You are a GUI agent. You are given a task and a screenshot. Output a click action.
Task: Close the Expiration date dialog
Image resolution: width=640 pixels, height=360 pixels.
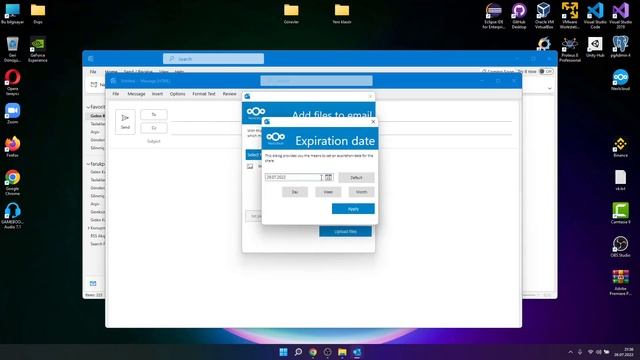tap(373, 122)
